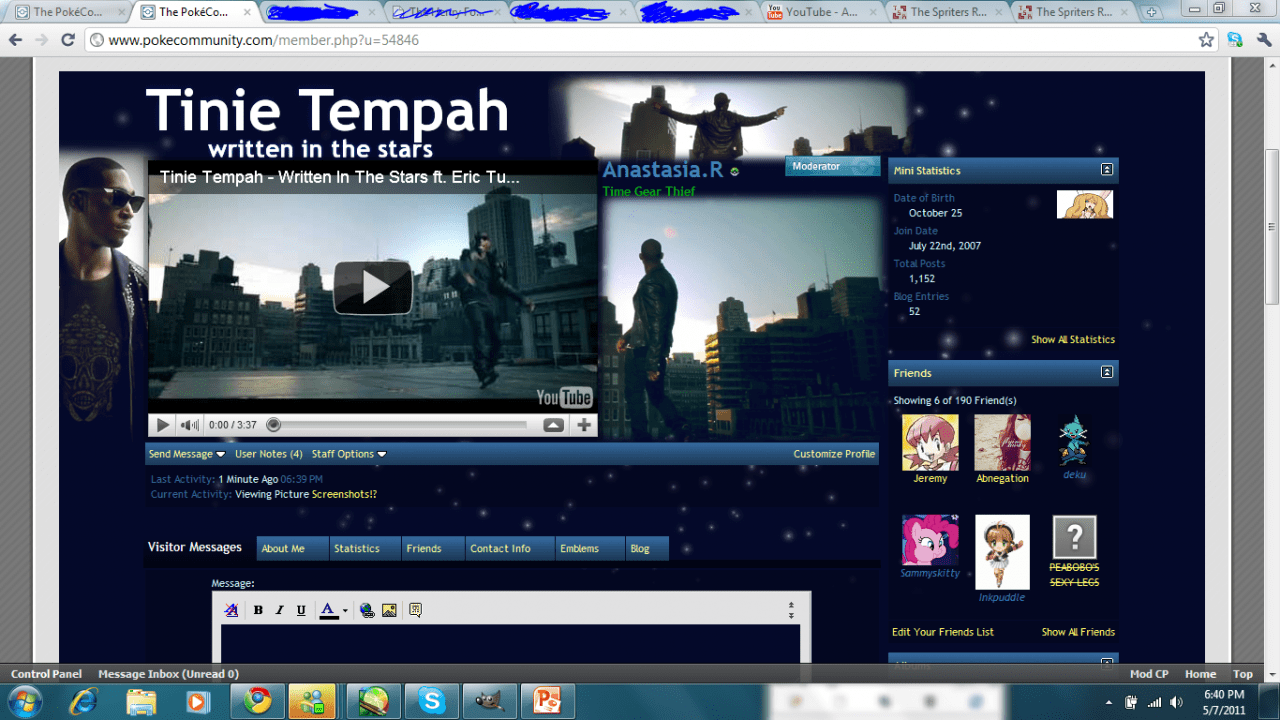Open Skype from Windows taskbar
The width and height of the screenshot is (1280, 720).
[432, 701]
